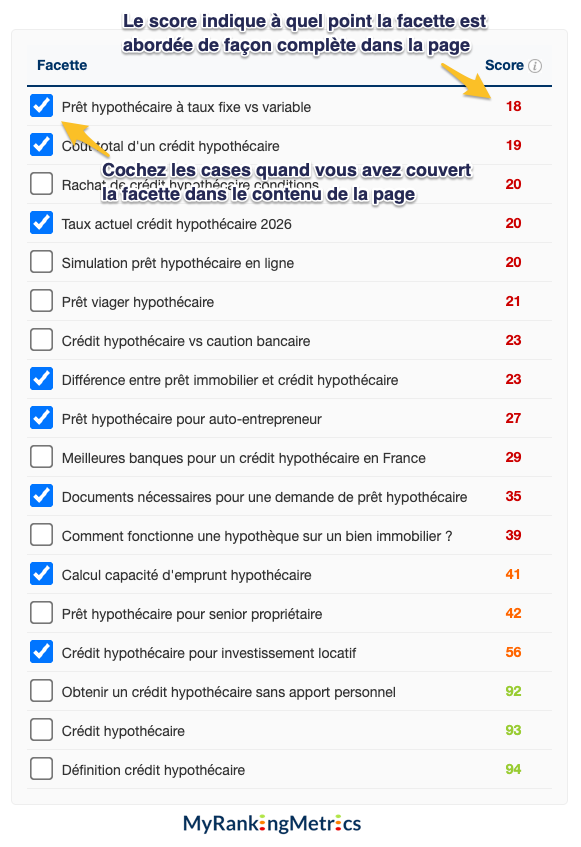Uncheck Coût total d'un crédit hypothécaire

point(42,145)
